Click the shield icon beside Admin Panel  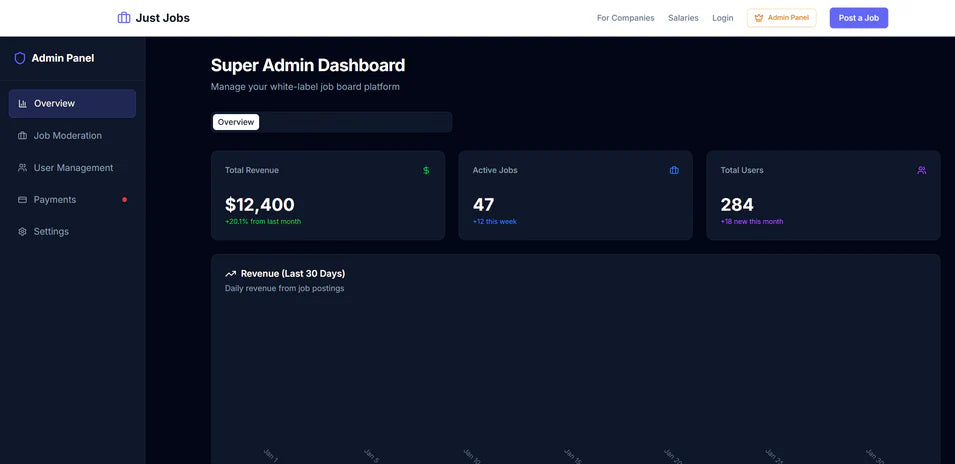20,58
